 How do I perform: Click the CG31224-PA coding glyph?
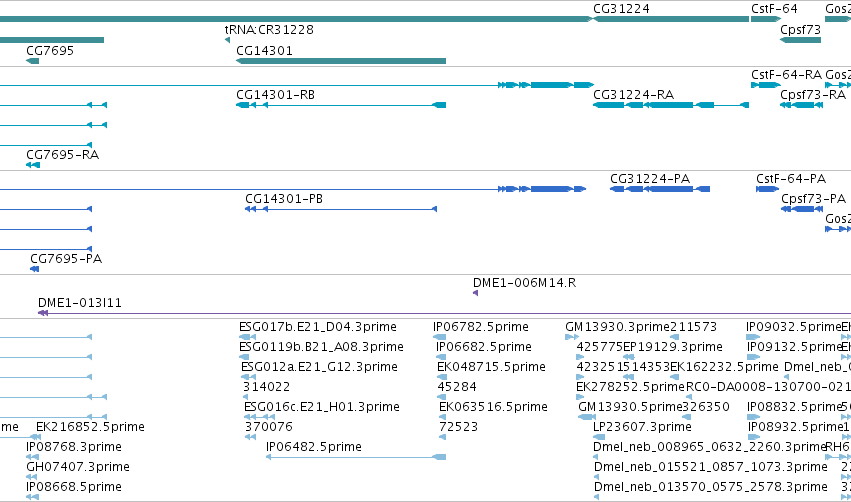(x=660, y=189)
